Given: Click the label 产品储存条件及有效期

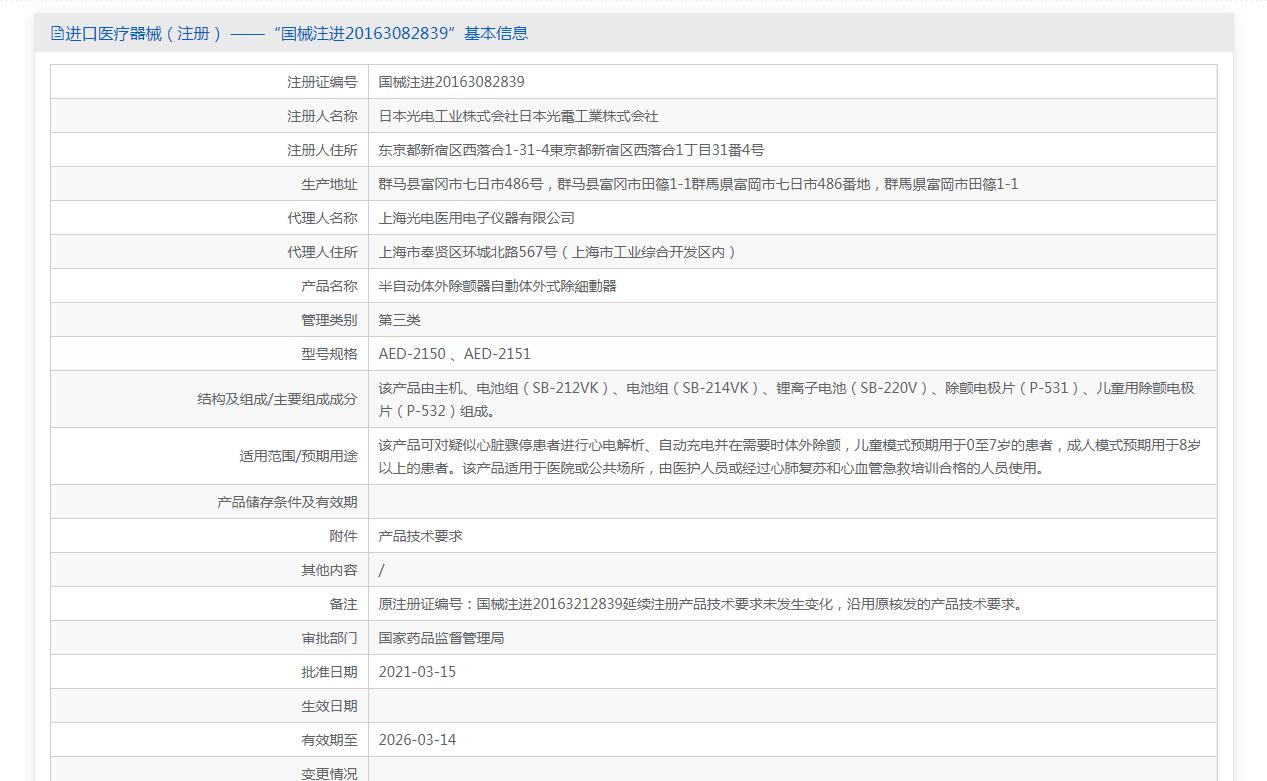Looking at the screenshot, I should coord(287,502).
